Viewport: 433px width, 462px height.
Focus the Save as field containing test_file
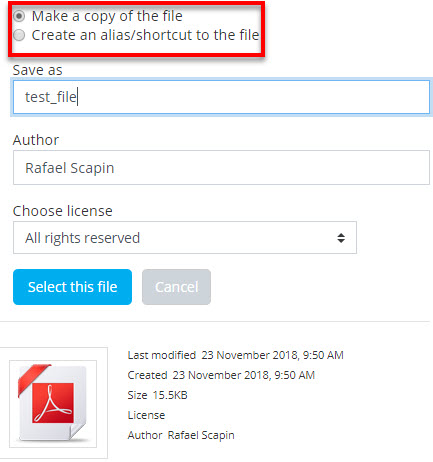pos(221,97)
